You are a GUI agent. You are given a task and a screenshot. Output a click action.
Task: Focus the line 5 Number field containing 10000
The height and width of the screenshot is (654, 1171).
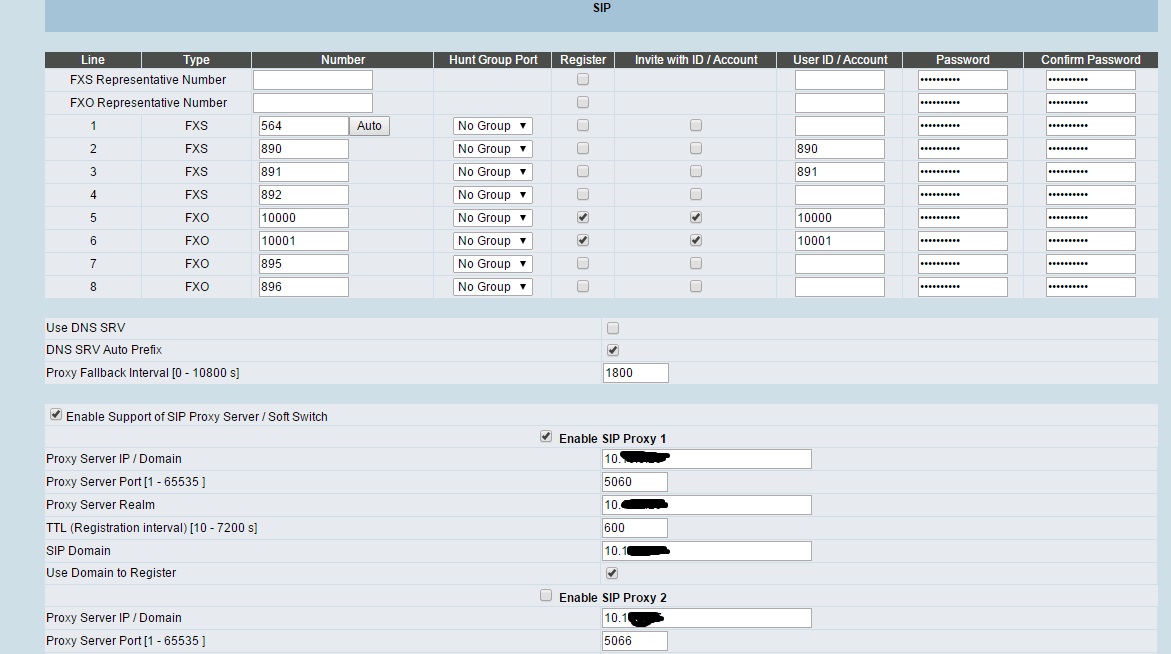[x=304, y=218]
